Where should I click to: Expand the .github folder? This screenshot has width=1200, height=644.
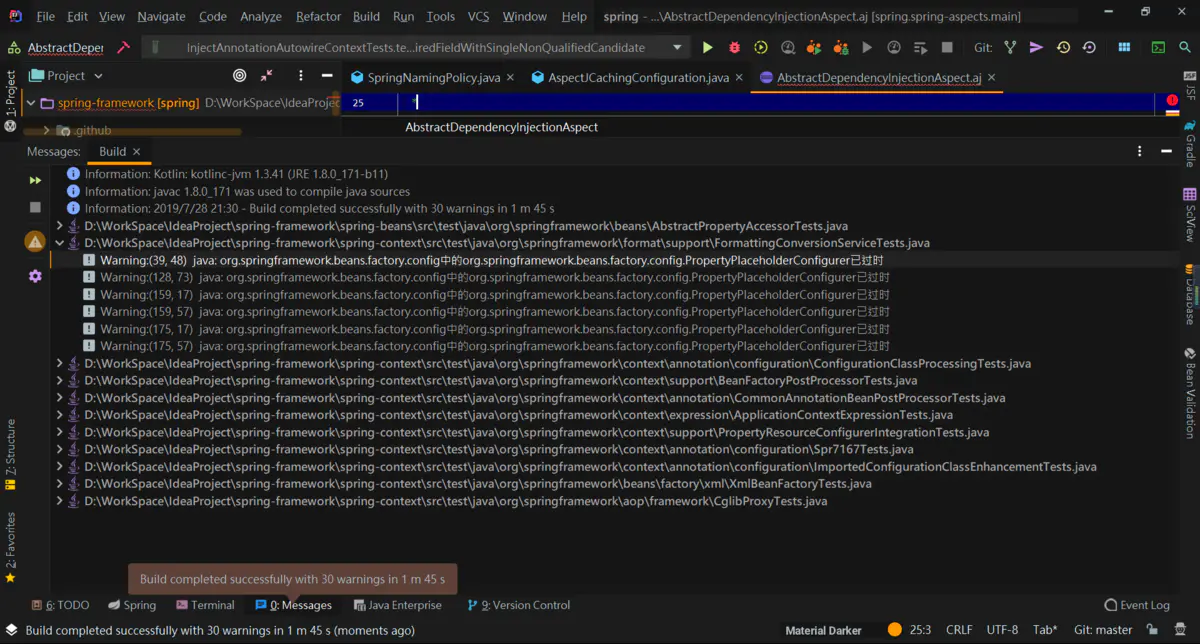(x=46, y=130)
